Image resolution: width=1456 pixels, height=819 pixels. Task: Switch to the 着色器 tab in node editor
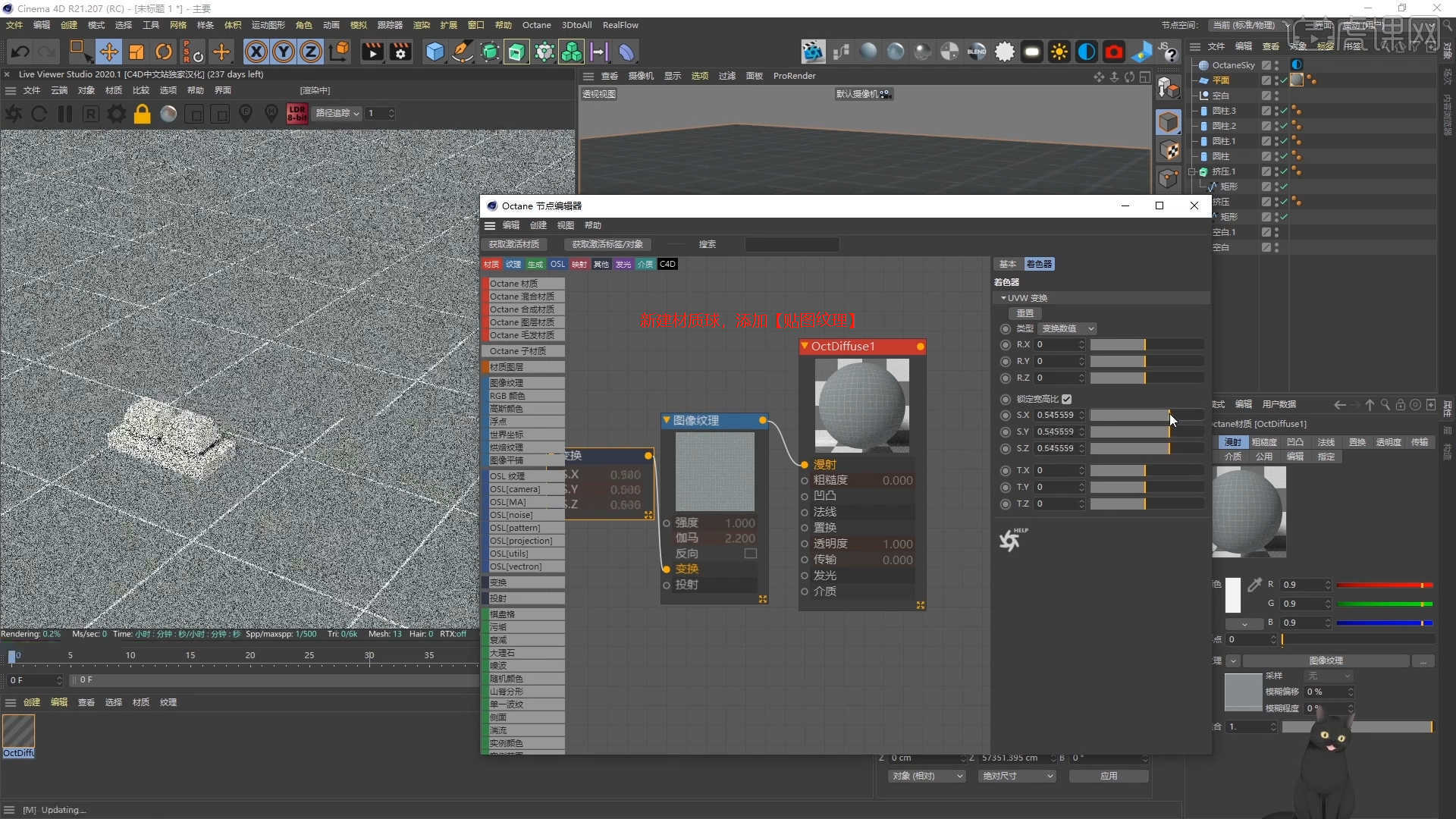pyautogui.click(x=1038, y=264)
